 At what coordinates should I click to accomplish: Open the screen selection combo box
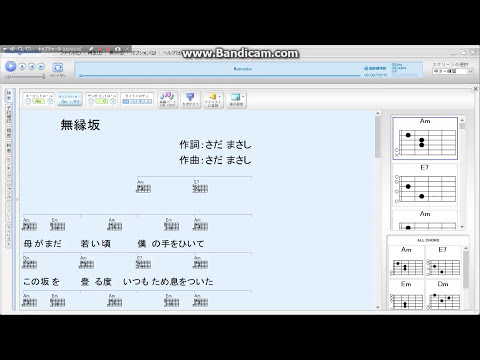pos(453,71)
